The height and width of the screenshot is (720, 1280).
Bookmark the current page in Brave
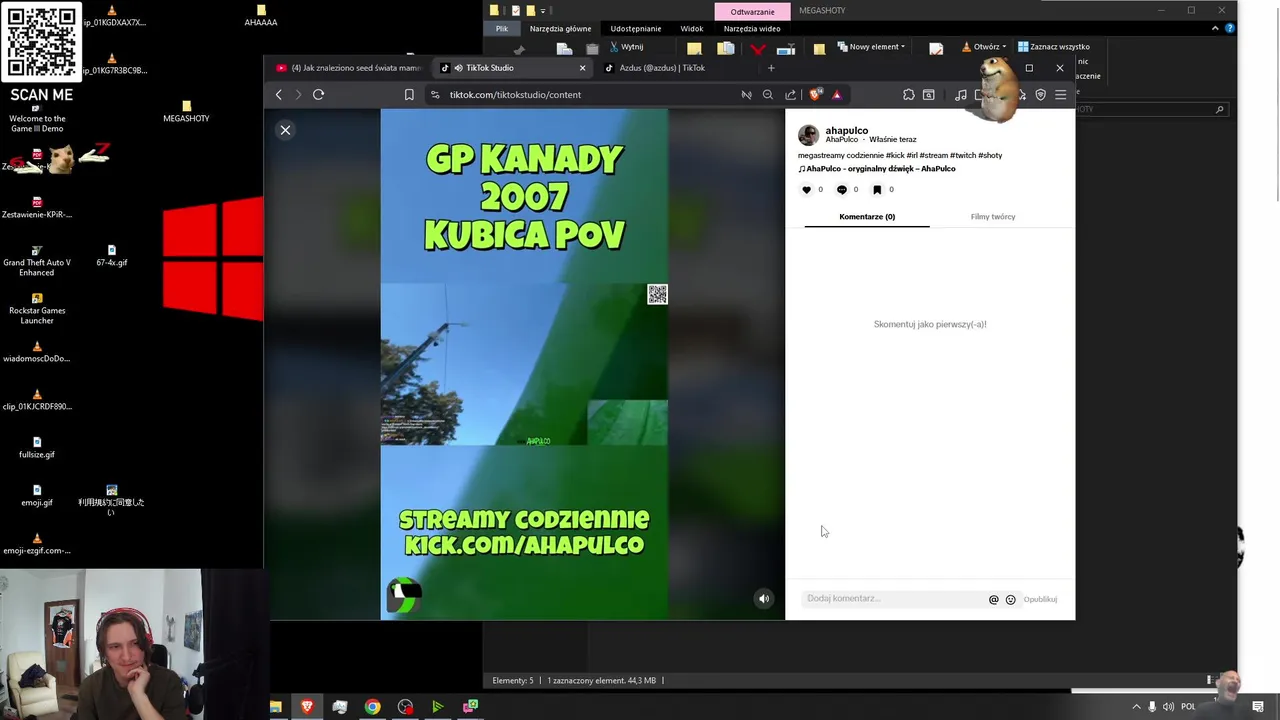409,95
